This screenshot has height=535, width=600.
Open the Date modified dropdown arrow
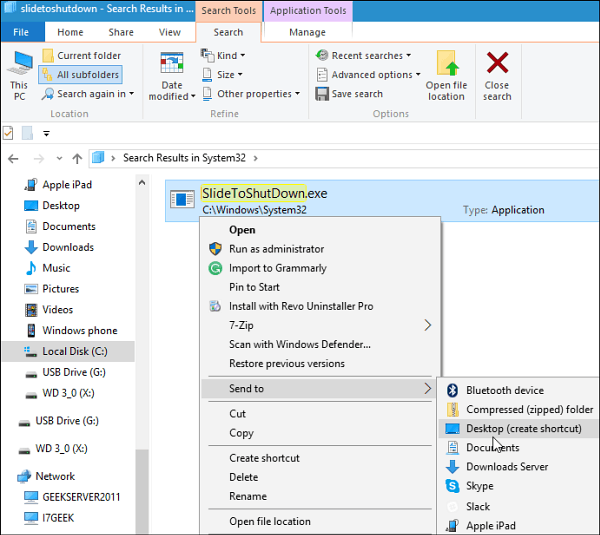click(x=193, y=96)
